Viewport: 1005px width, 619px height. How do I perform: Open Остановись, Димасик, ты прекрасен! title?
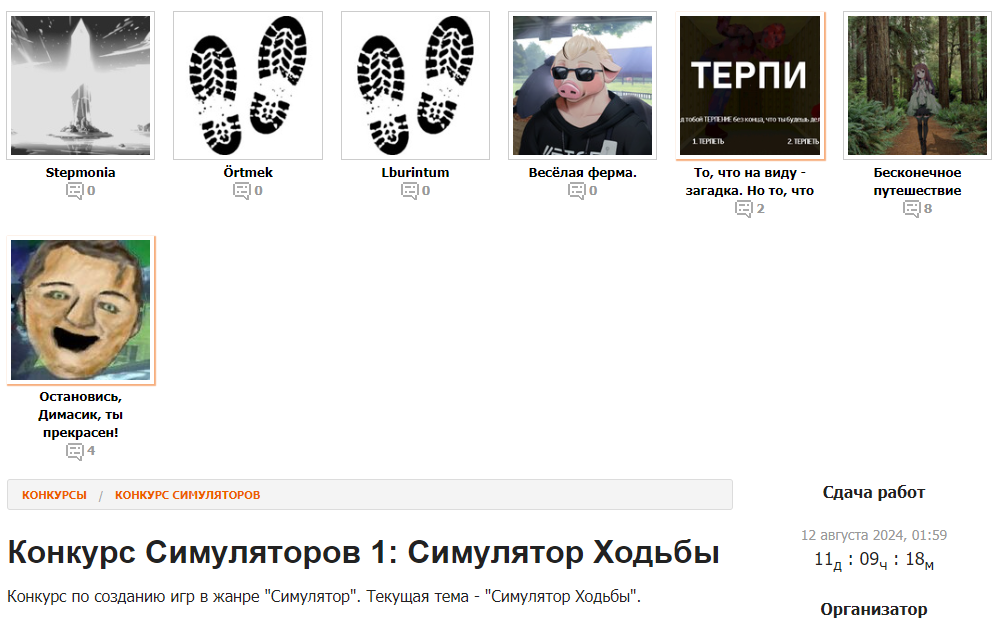[x=81, y=415]
